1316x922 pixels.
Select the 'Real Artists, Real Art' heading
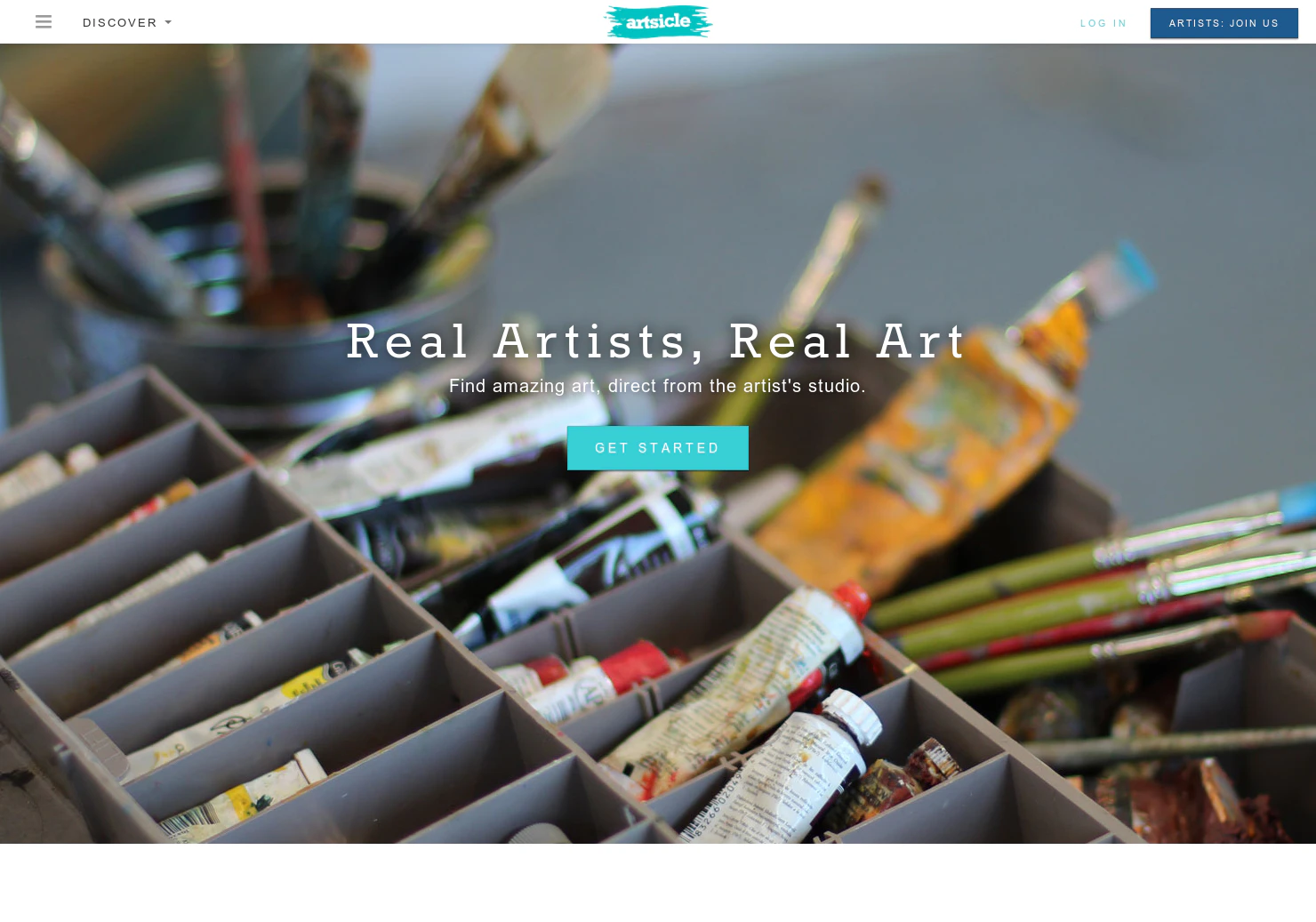tap(657, 341)
